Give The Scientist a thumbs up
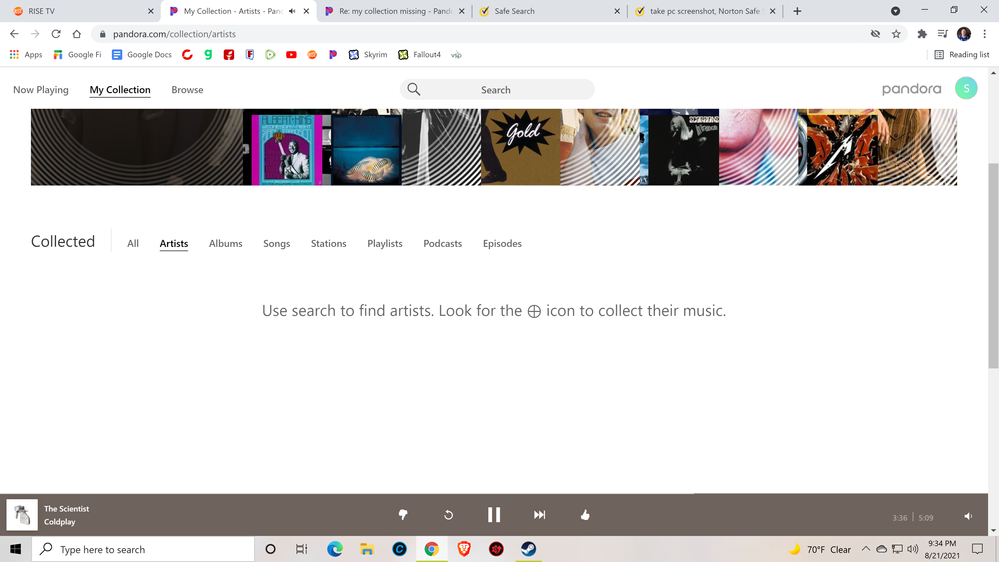Screen dimensions: 999x562 point(585,515)
